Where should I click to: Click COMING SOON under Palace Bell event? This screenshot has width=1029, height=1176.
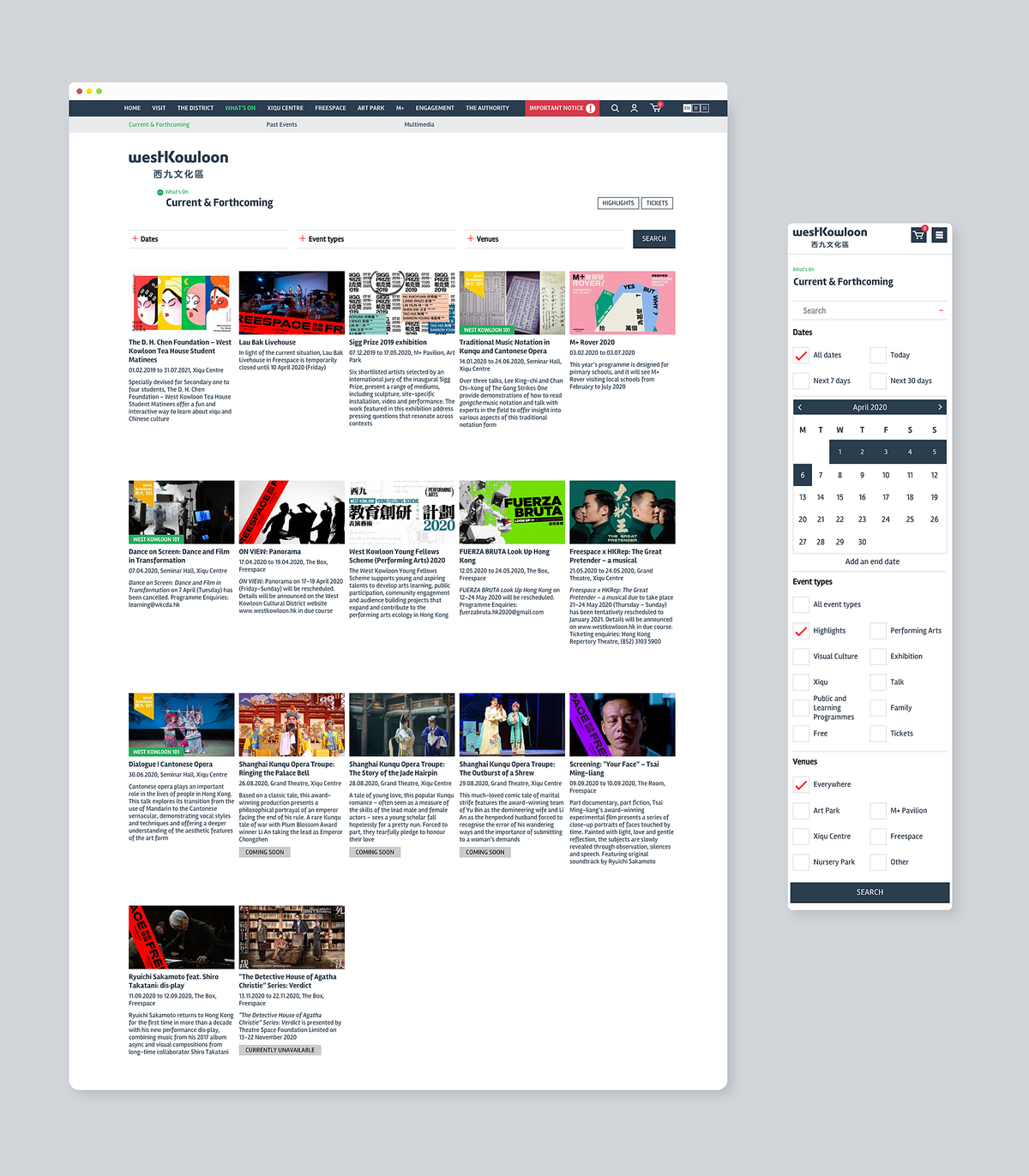click(x=265, y=852)
